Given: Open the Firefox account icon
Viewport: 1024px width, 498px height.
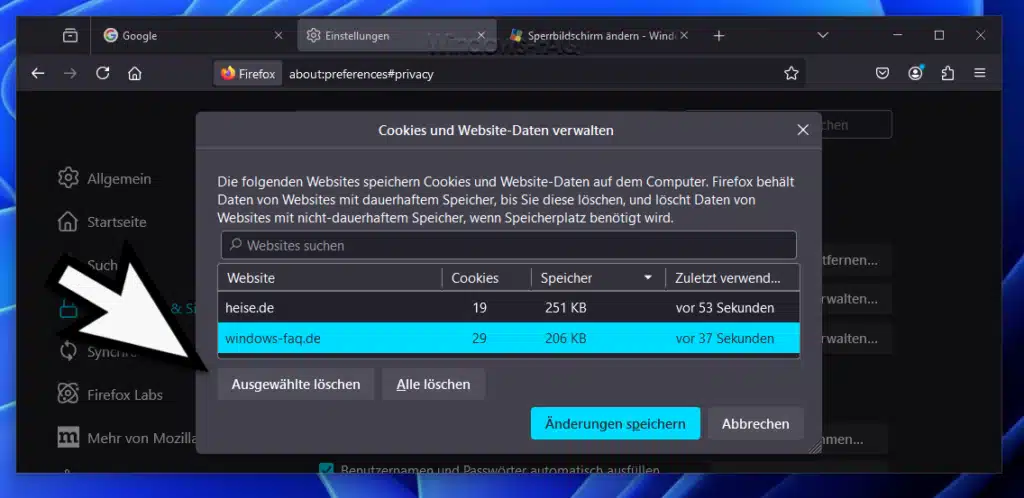Looking at the screenshot, I should pos(916,73).
